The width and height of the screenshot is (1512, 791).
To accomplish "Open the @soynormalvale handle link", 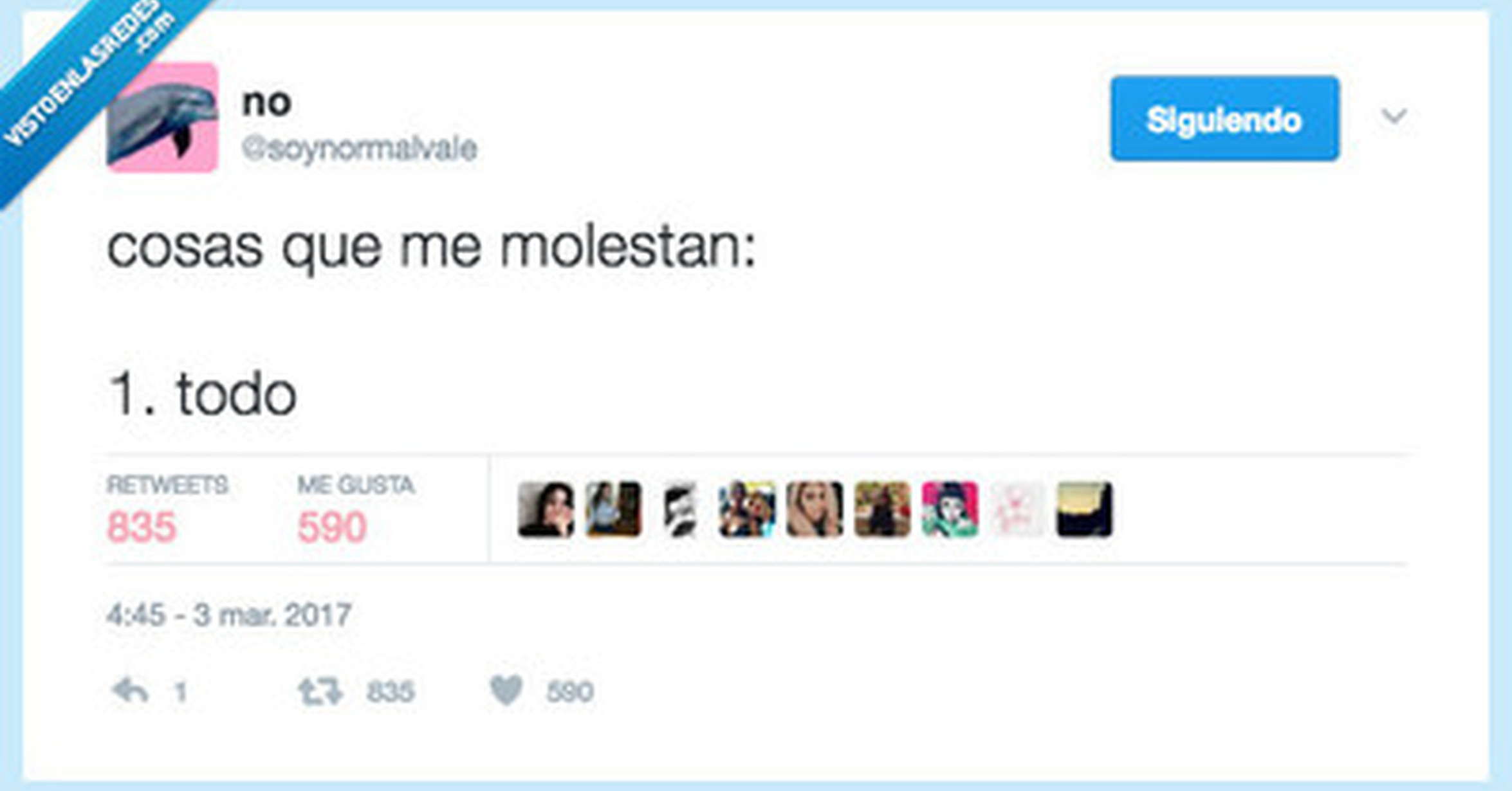I will (359, 149).
